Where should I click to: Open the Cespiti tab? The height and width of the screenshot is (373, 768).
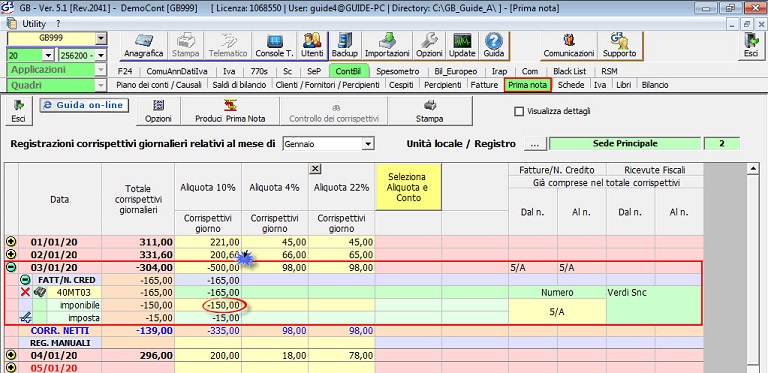[x=401, y=85]
